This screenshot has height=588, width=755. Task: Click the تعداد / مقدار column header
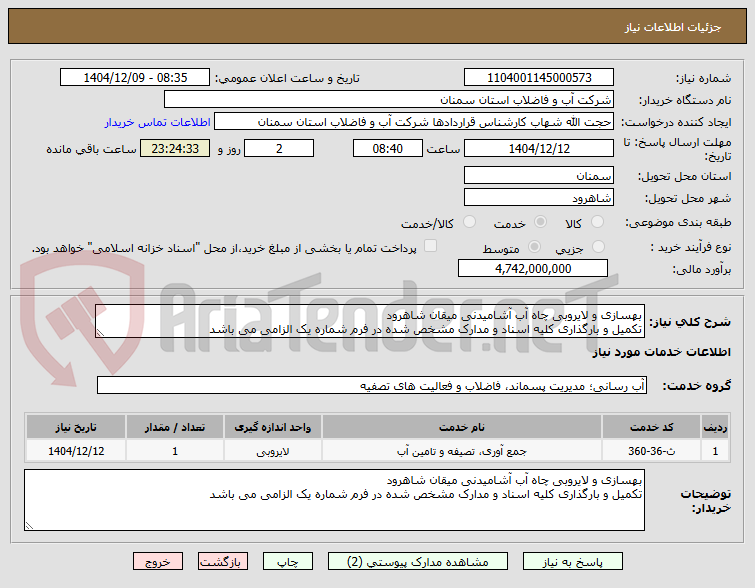tap(175, 427)
